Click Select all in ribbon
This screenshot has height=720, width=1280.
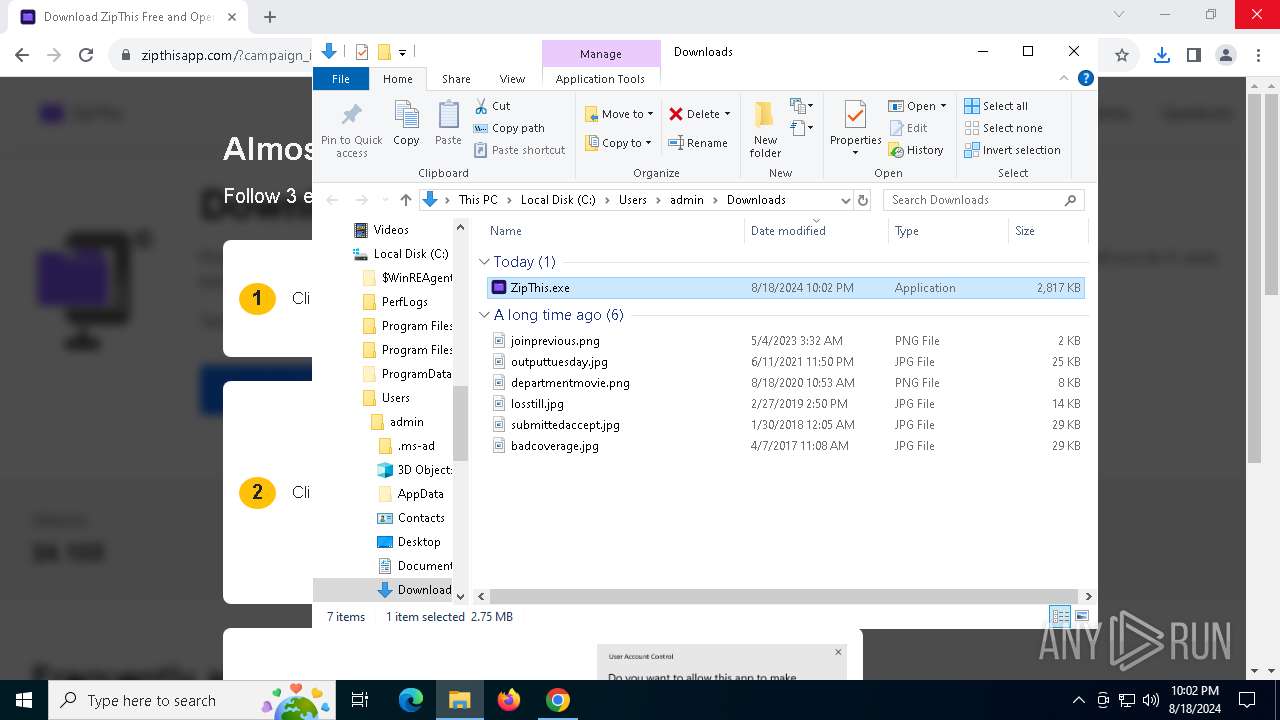996,106
